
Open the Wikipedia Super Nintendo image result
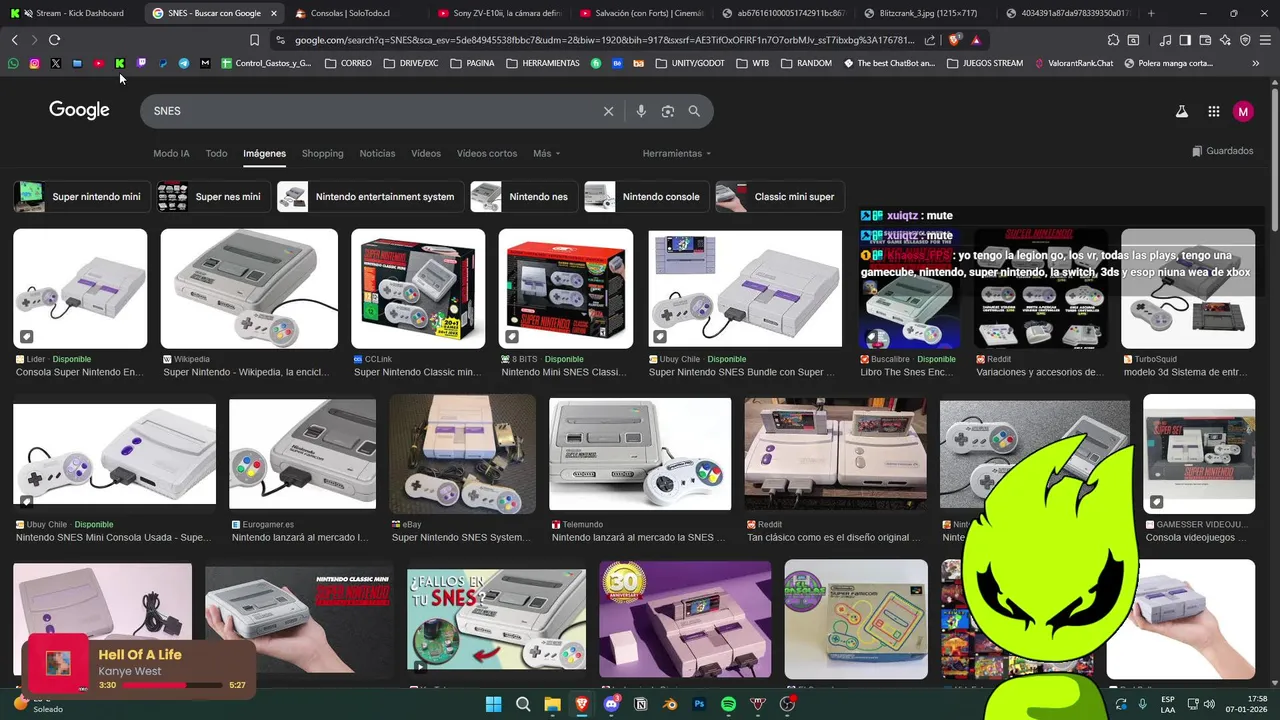pos(249,288)
